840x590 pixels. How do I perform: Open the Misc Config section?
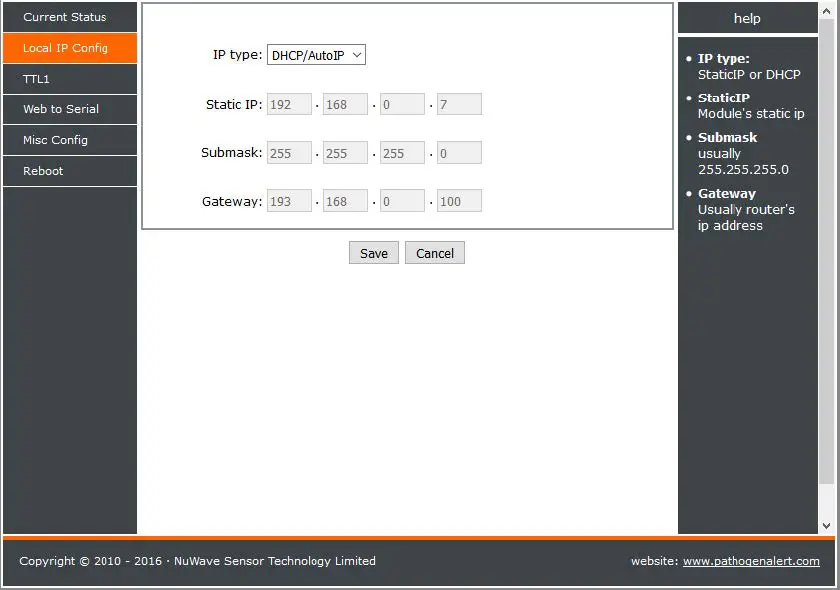(68, 140)
